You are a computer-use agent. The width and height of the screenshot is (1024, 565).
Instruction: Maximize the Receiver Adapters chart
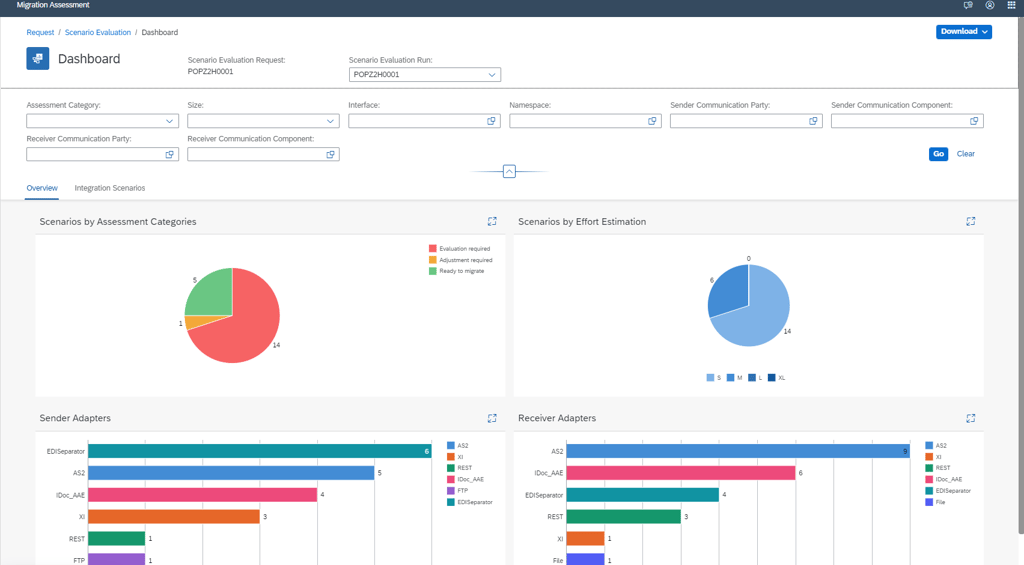click(970, 418)
